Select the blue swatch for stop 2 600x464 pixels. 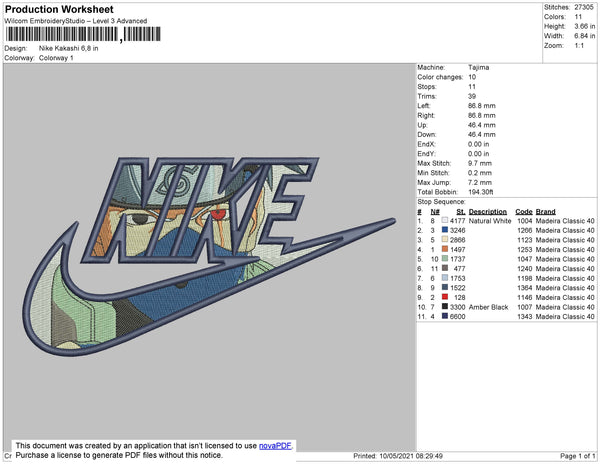click(x=445, y=230)
